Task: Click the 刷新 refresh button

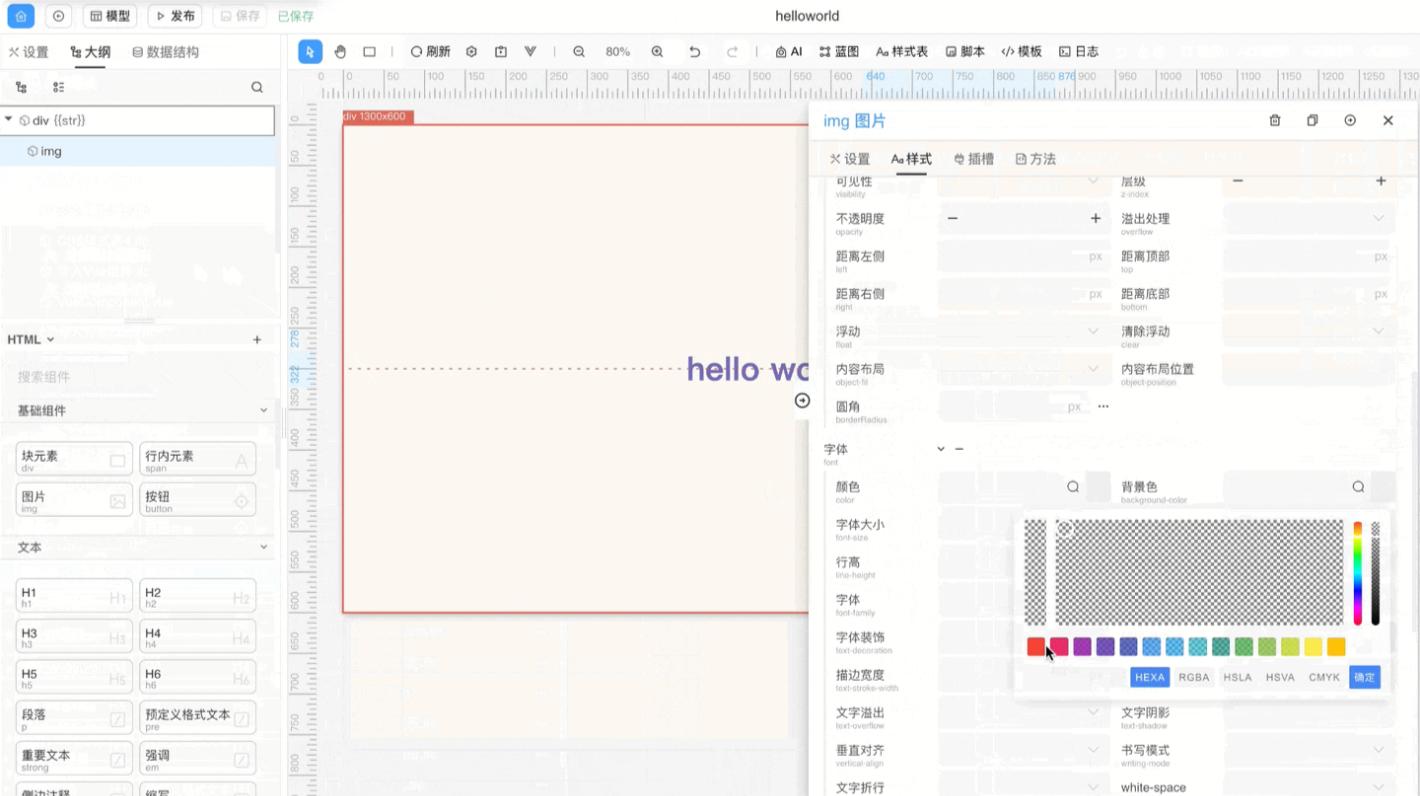Action: [430, 52]
